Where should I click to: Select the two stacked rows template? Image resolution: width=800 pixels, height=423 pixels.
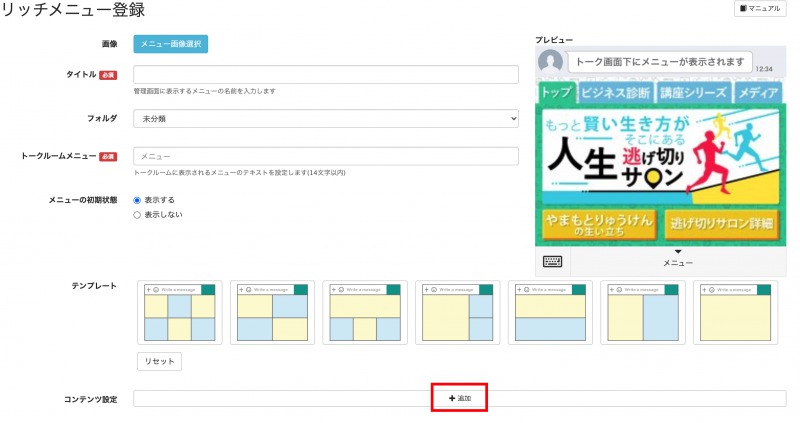[549, 313]
